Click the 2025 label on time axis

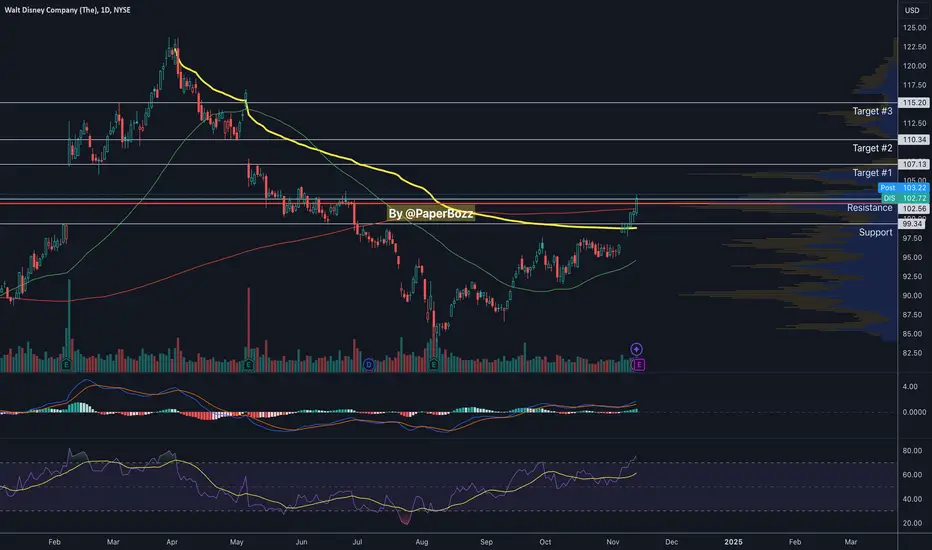[733, 542]
